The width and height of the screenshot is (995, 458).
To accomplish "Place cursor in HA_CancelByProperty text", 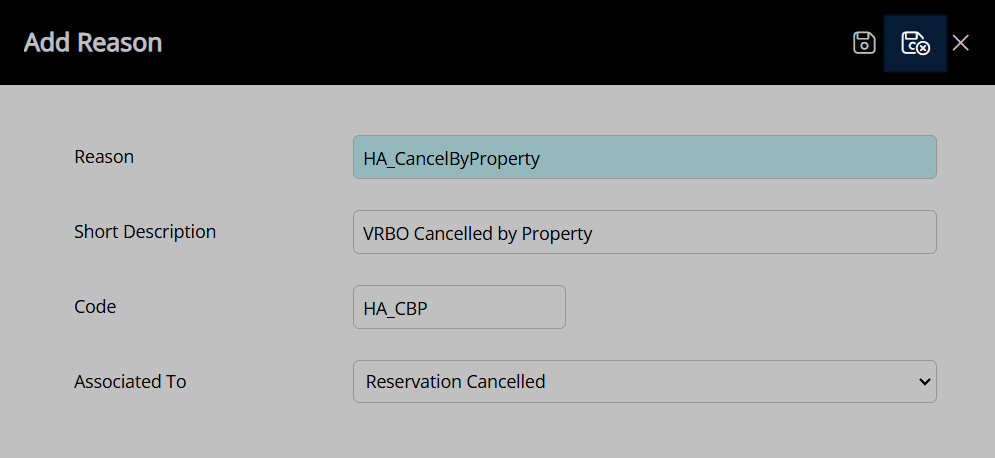I will click(x=451, y=159).
